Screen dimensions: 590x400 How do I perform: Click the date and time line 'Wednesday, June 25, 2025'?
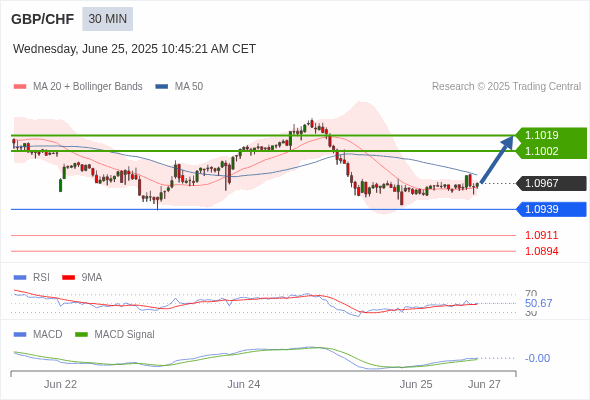pyautogui.click(x=134, y=49)
